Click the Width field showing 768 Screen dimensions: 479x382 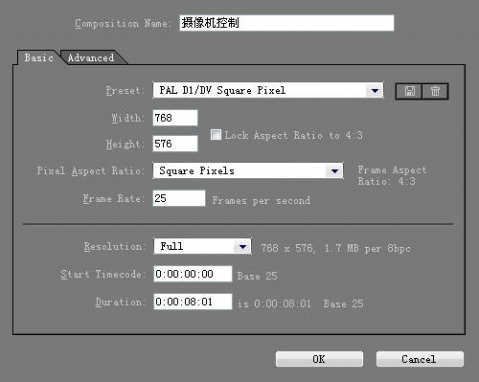pyautogui.click(x=175, y=118)
